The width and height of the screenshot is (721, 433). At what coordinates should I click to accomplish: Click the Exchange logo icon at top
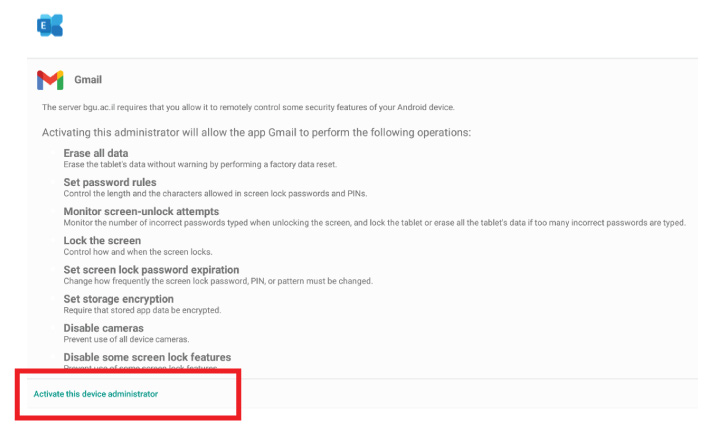click(x=50, y=25)
